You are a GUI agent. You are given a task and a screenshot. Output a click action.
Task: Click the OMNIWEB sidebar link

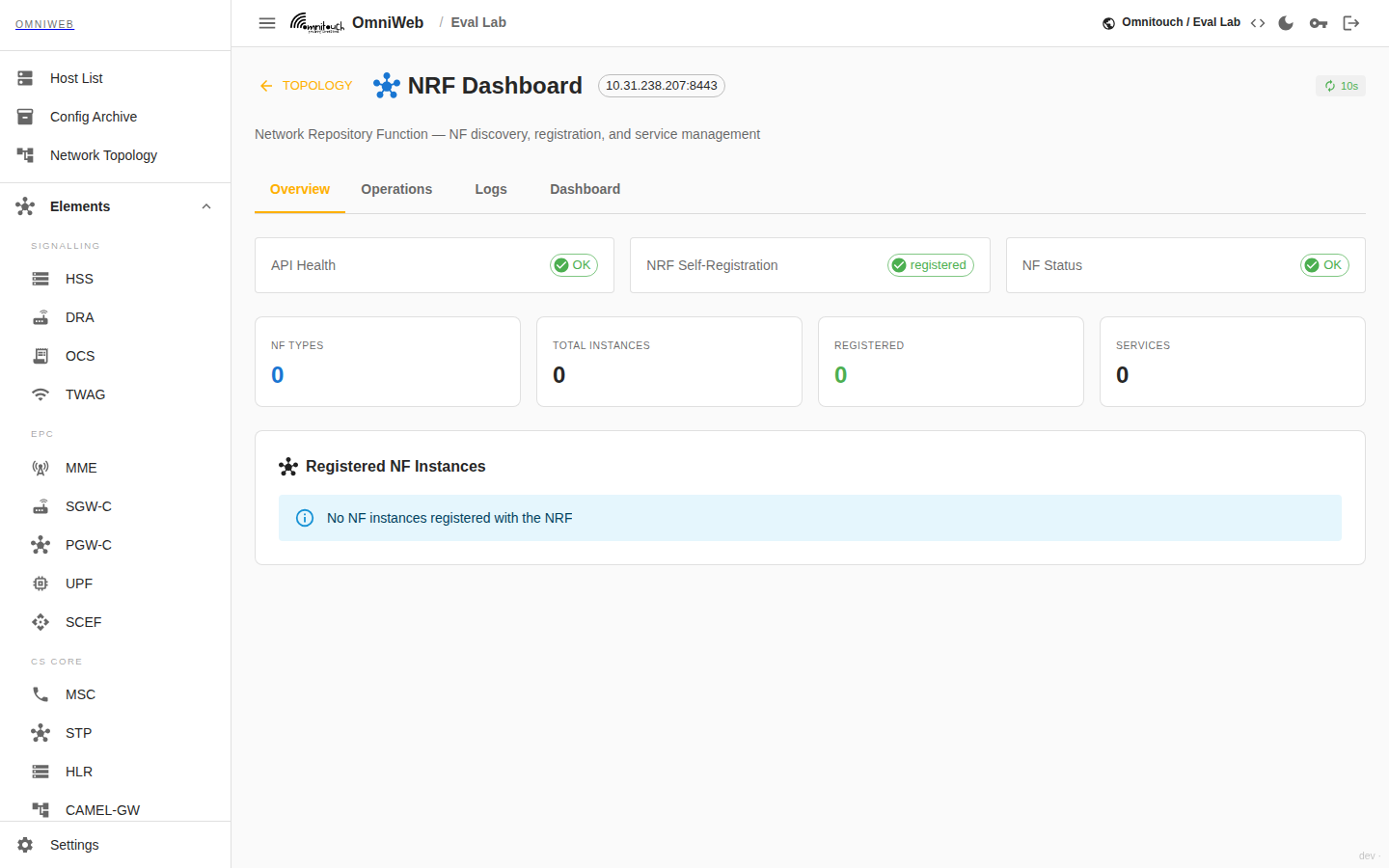pos(44,24)
